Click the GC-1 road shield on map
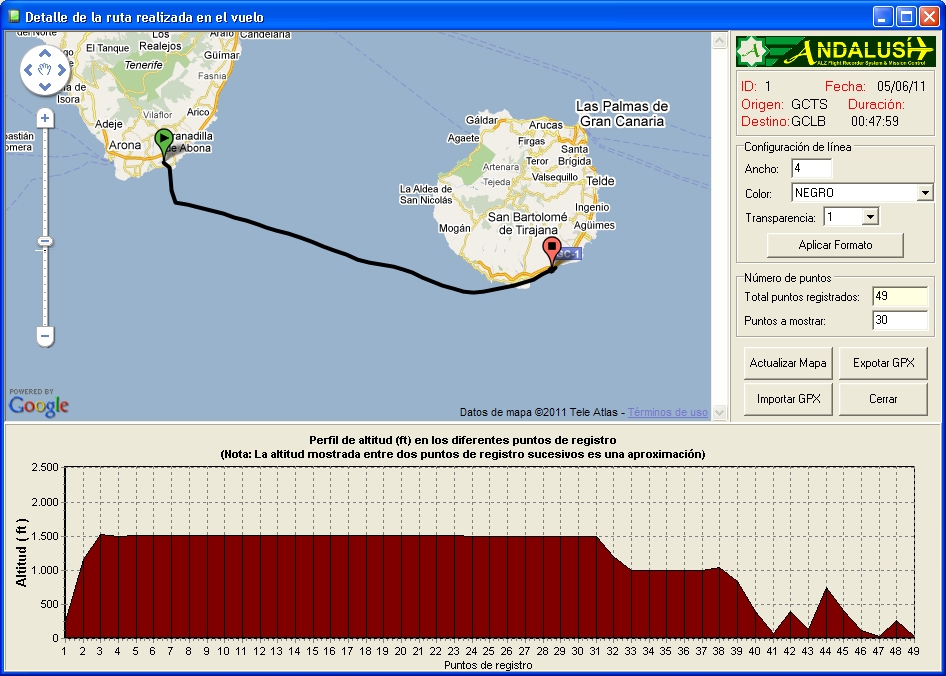This screenshot has width=946, height=676. click(x=568, y=254)
